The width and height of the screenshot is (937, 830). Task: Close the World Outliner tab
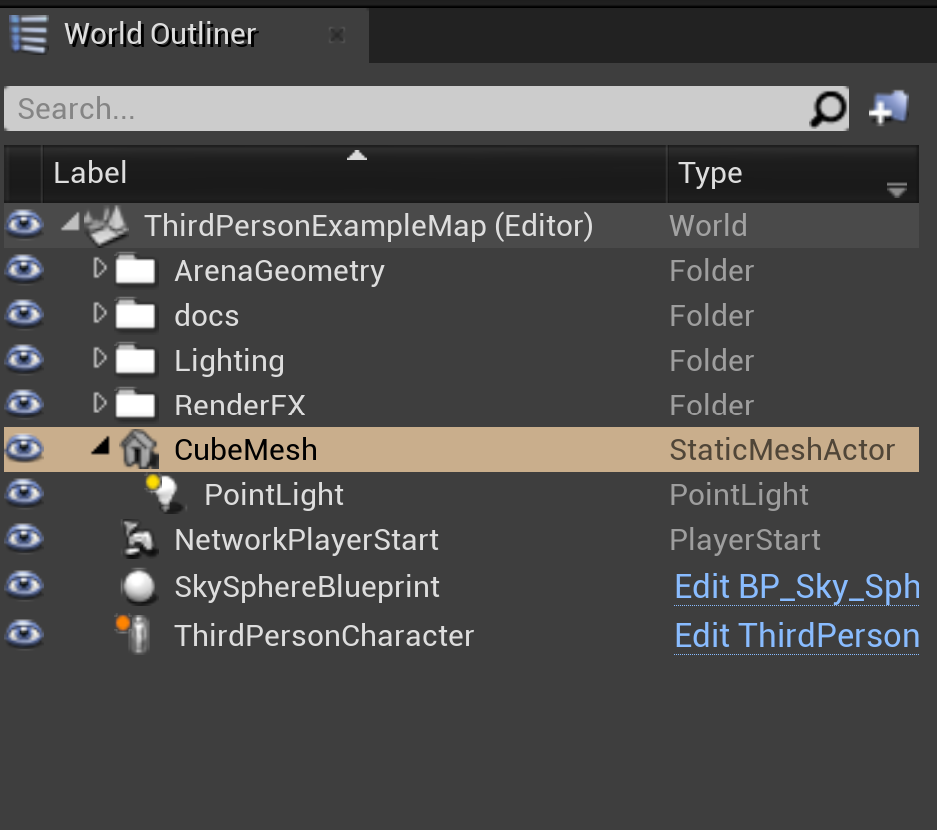(337, 35)
